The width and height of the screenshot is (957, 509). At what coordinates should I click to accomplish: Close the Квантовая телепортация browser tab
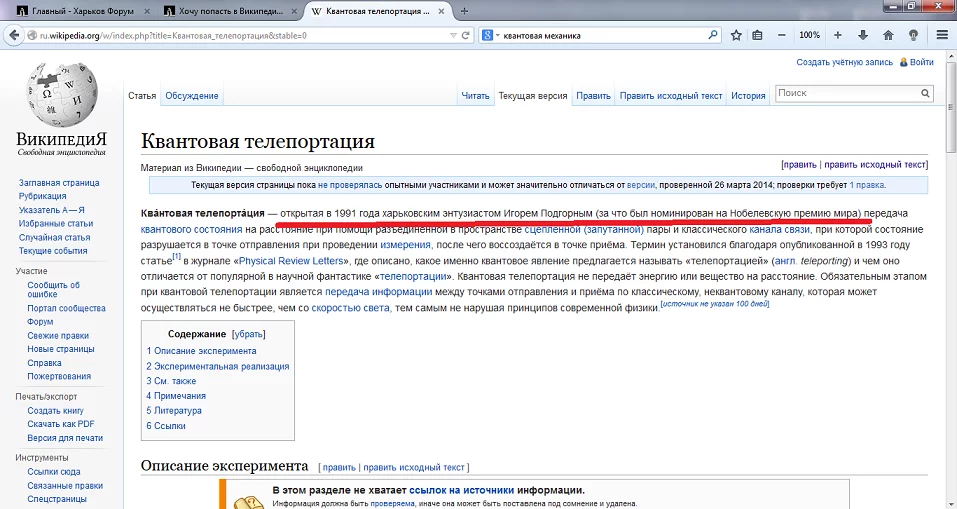pyautogui.click(x=441, y=11)
